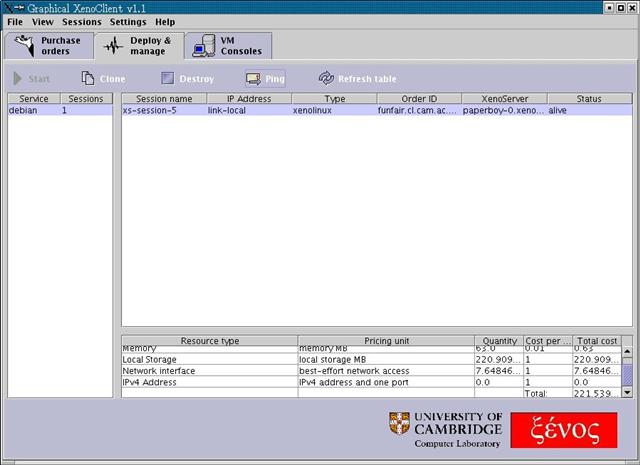Click the Clone toolbar icon
Image resolution: width=640 pixels, height=465 pixels.
point(88,78)
